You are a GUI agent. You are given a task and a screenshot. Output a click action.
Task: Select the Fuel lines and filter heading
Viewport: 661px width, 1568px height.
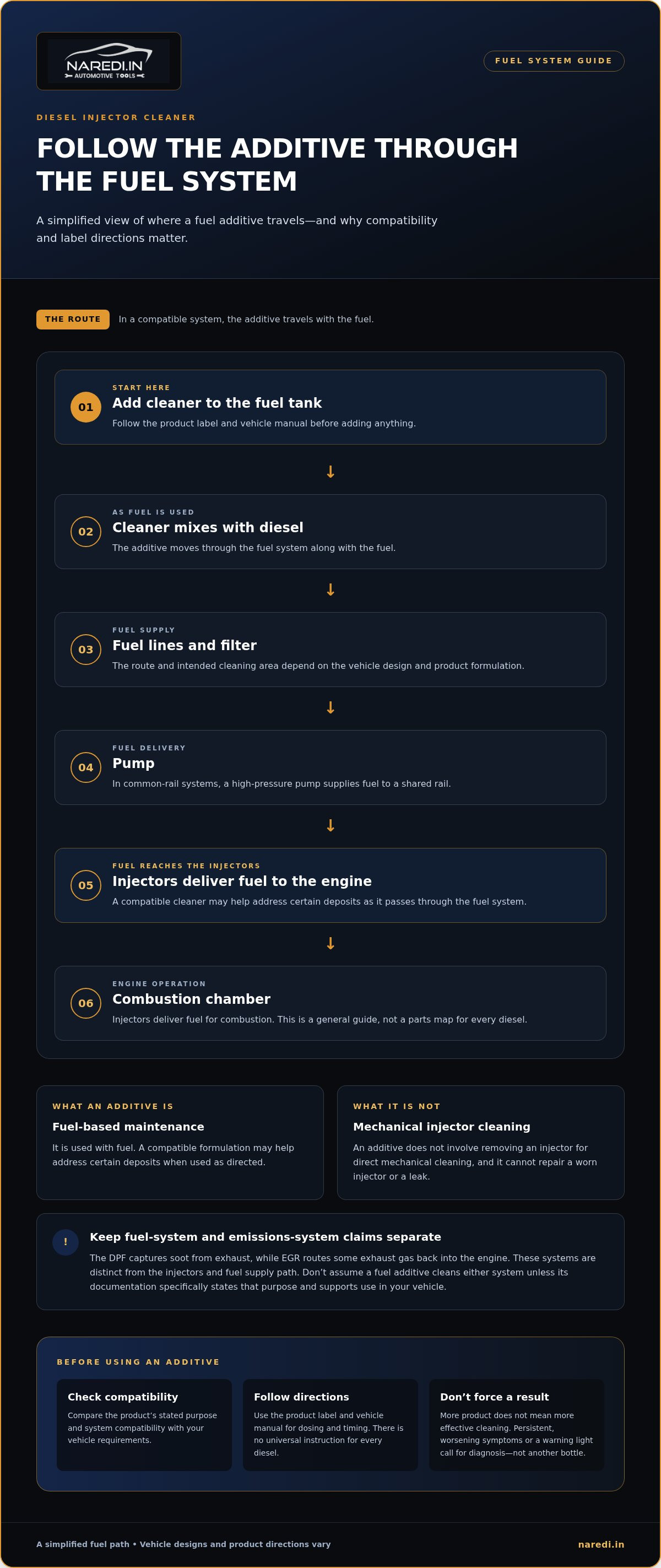click(185, 645)
